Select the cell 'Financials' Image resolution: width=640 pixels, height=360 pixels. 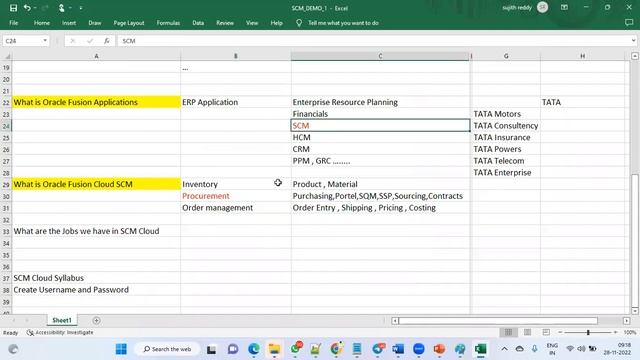point(380,114)
